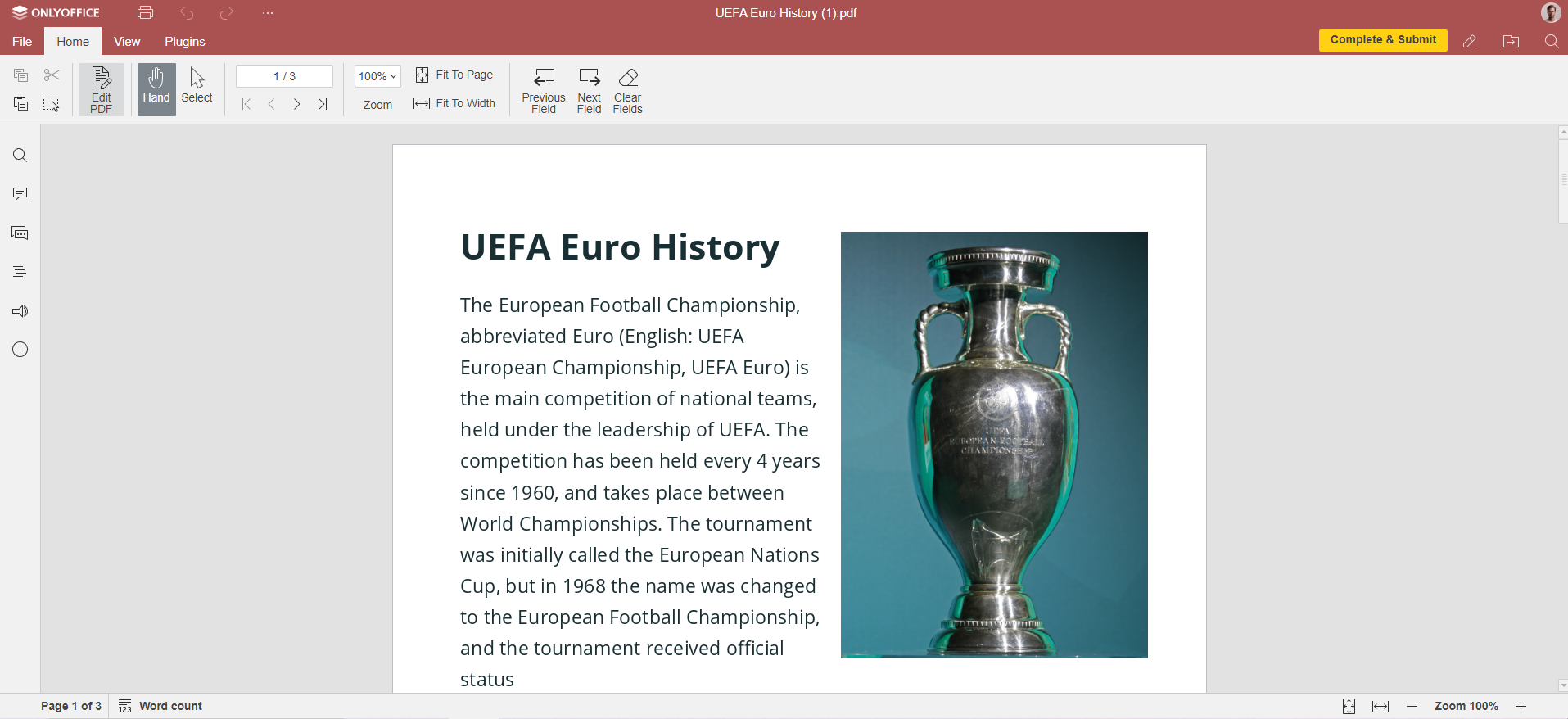Screen dimensions: 1568x719
Task: Click the zoom in plus button
Action: (1521, 706)
